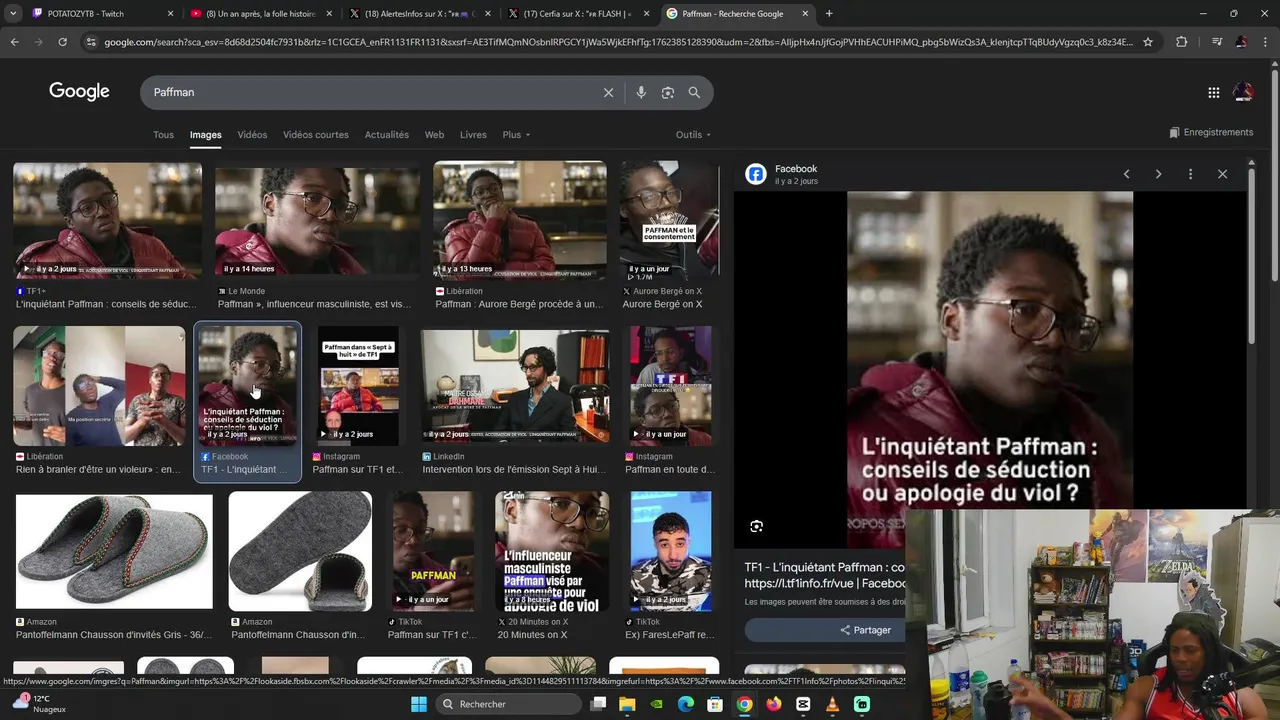Search inside image with Lens icon on preview
This screenshot has width=1280, height=720.
(x=757, y=526)
